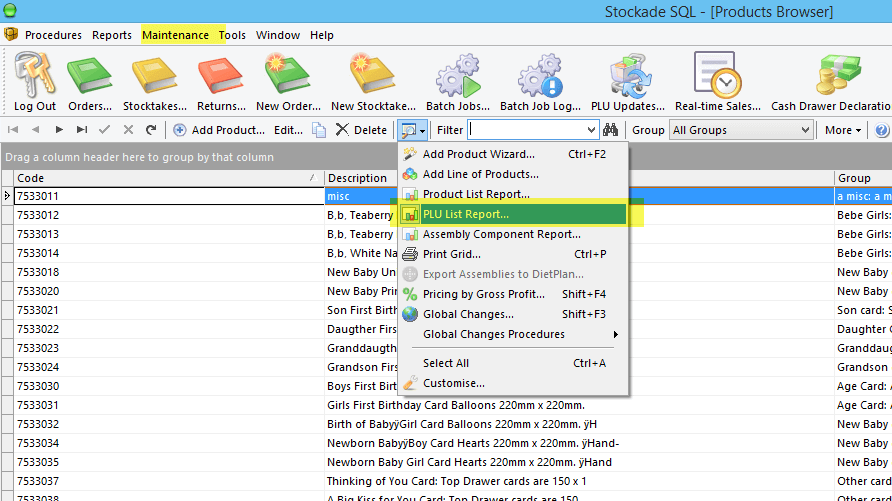
Task: Choose Add Line of Products
Action: [x=514, y=174]
